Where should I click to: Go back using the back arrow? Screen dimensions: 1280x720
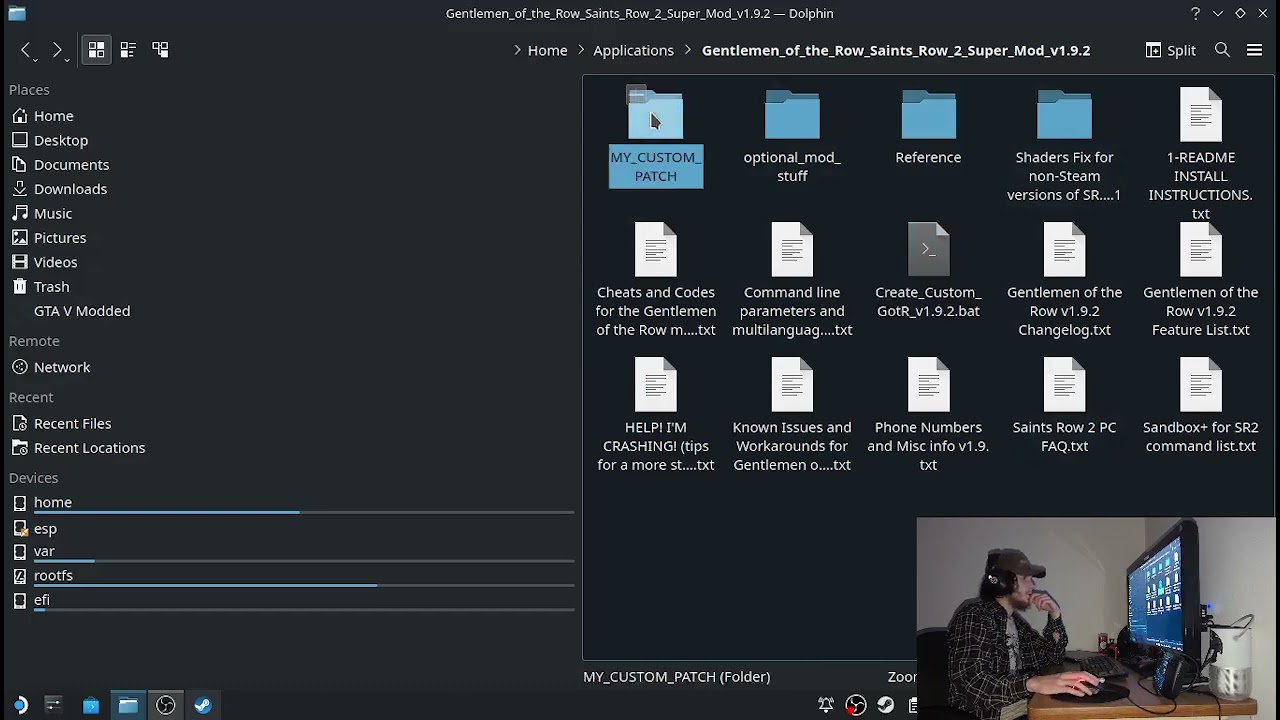tap(26, 50)
